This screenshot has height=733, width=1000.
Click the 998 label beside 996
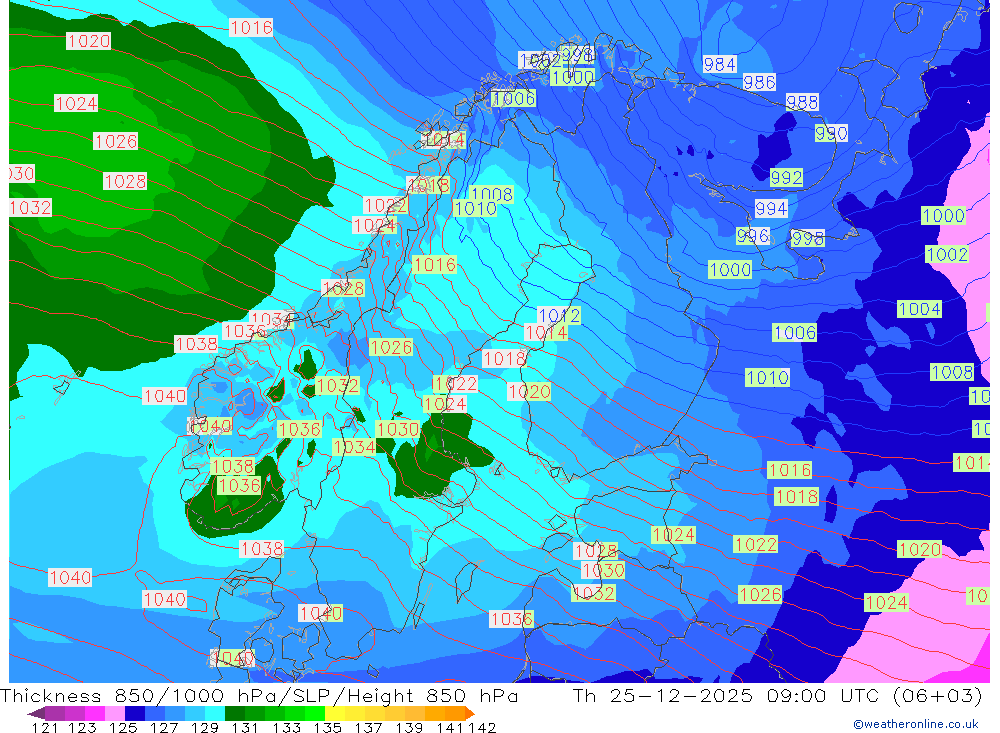807,239
